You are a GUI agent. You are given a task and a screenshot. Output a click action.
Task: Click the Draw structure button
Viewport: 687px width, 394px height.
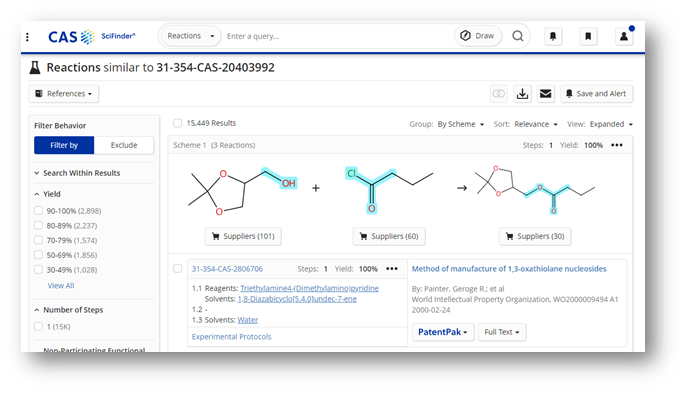tap(478, 36)
